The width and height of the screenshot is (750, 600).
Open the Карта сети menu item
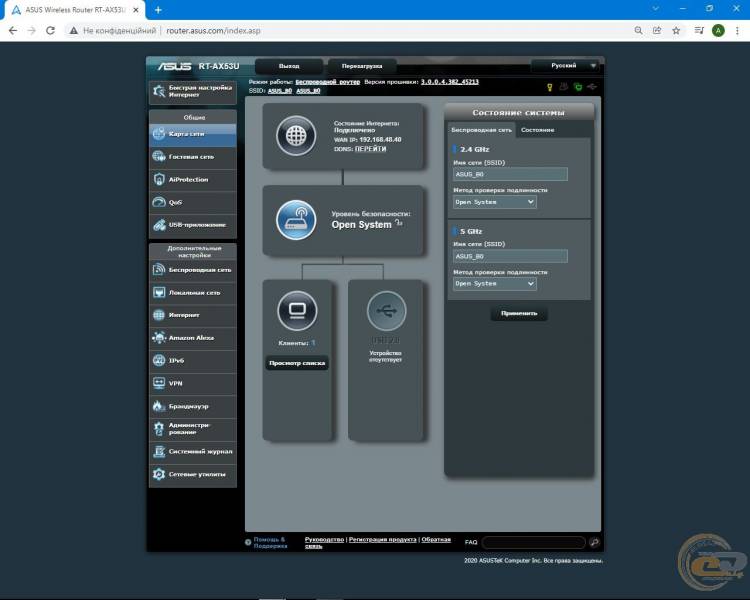(193, 134)
